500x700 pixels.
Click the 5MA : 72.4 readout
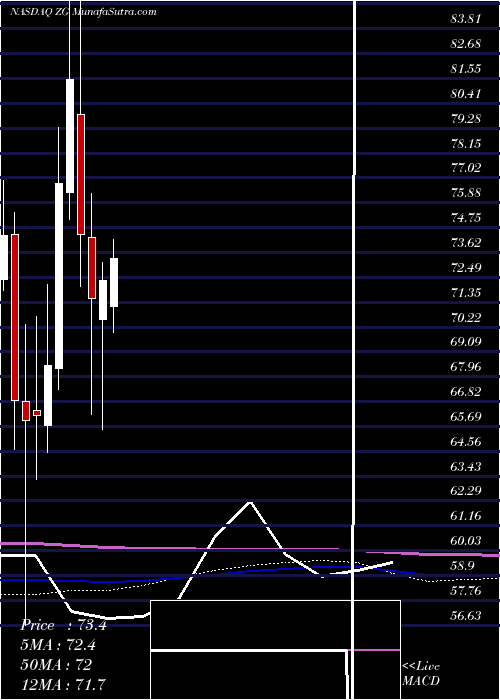(x=58, y=645)
